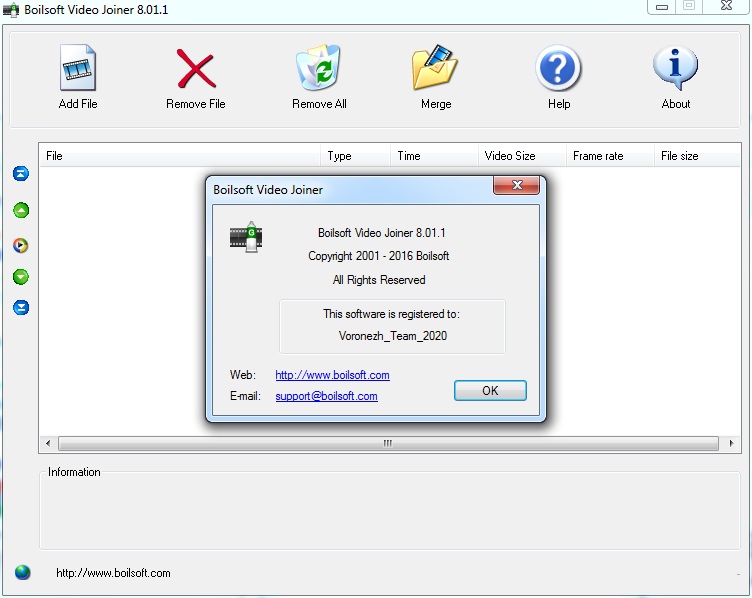
Task: Close the Boilsoft Video Joiner dialog
Action: pos(517,185)
